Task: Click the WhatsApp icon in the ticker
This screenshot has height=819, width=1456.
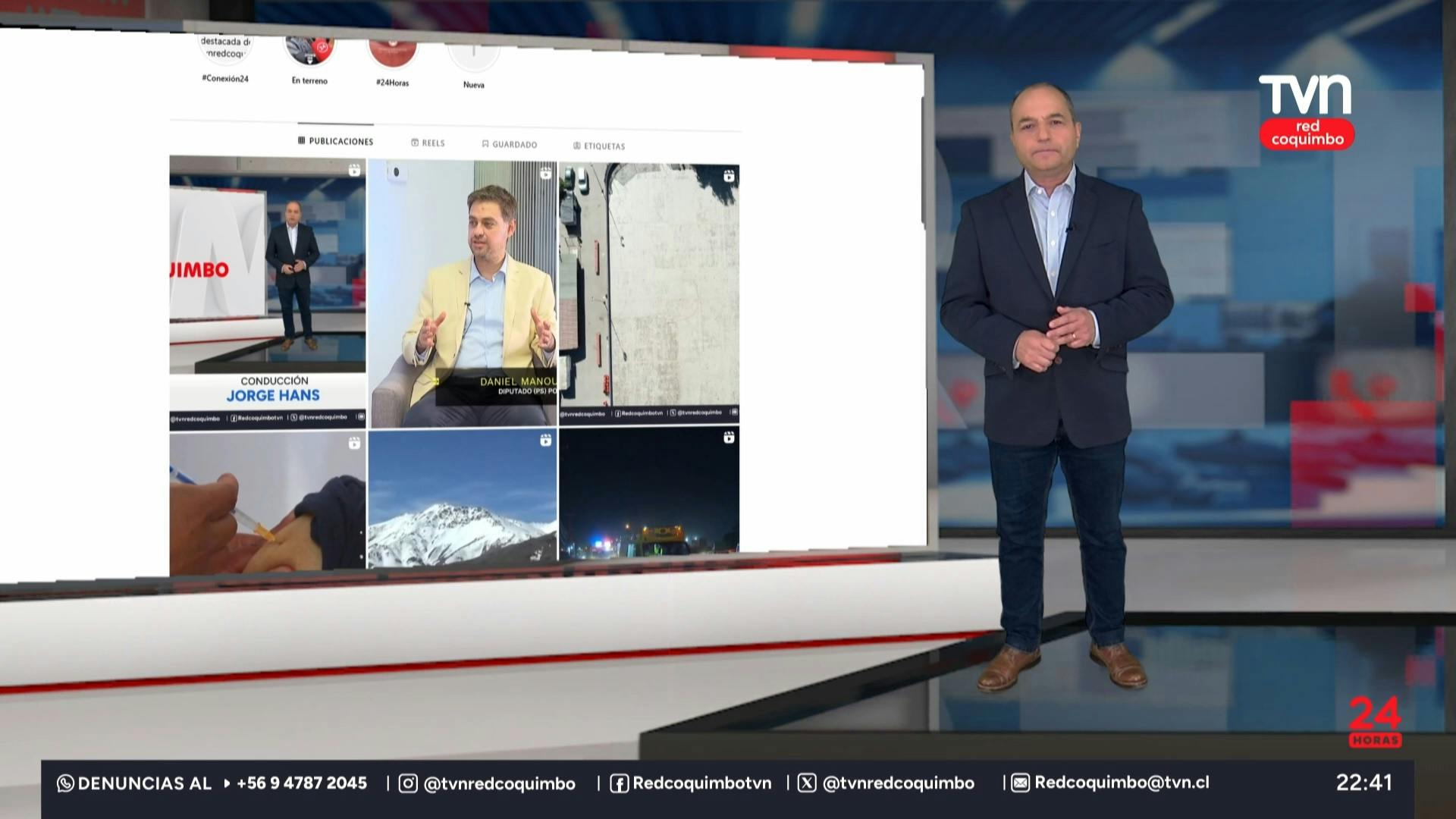Action: pos(65,783)
